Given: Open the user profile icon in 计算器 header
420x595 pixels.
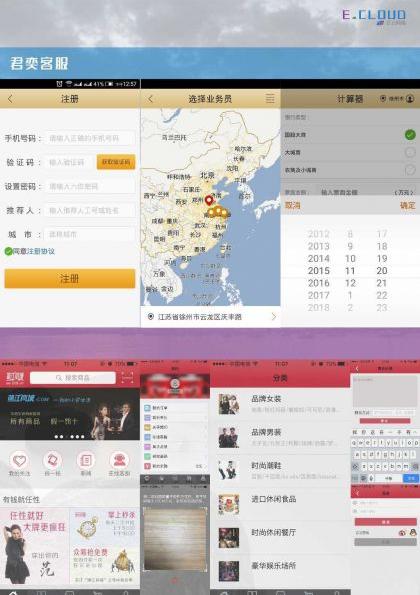Looking at the screenshot, I should [410, 99].
